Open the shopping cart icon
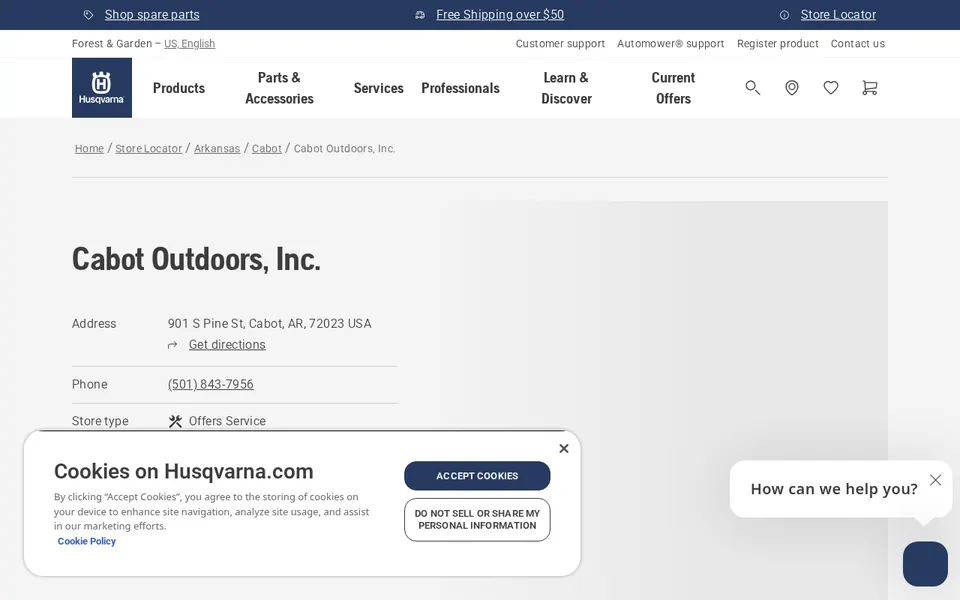 (x=869, y=88)
